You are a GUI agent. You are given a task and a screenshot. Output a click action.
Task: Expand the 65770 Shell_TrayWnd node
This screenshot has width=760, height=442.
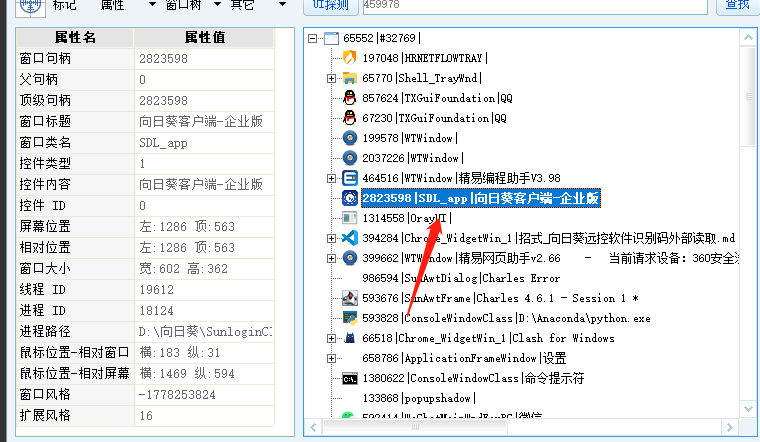(x=332, y=78)
